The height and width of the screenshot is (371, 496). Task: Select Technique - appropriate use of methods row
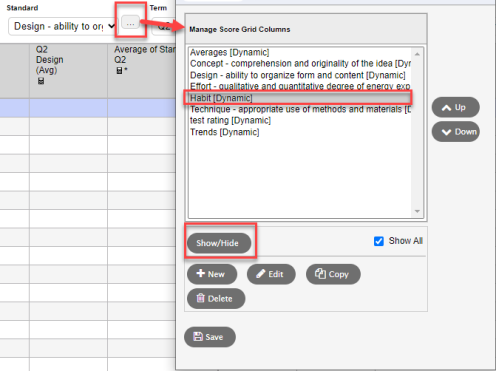pos(300,109)
